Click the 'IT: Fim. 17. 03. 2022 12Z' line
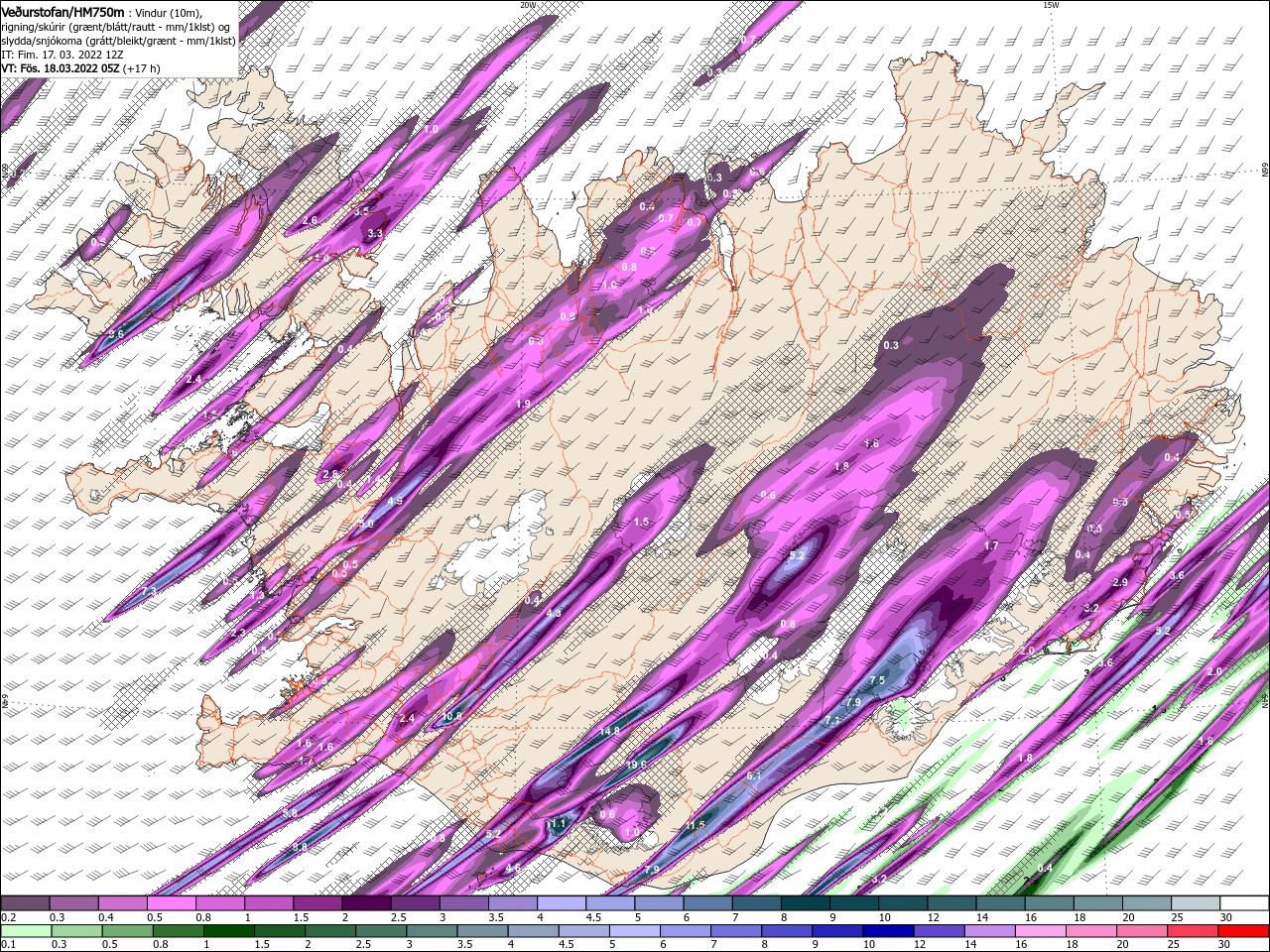 click(x=63, y=55)
